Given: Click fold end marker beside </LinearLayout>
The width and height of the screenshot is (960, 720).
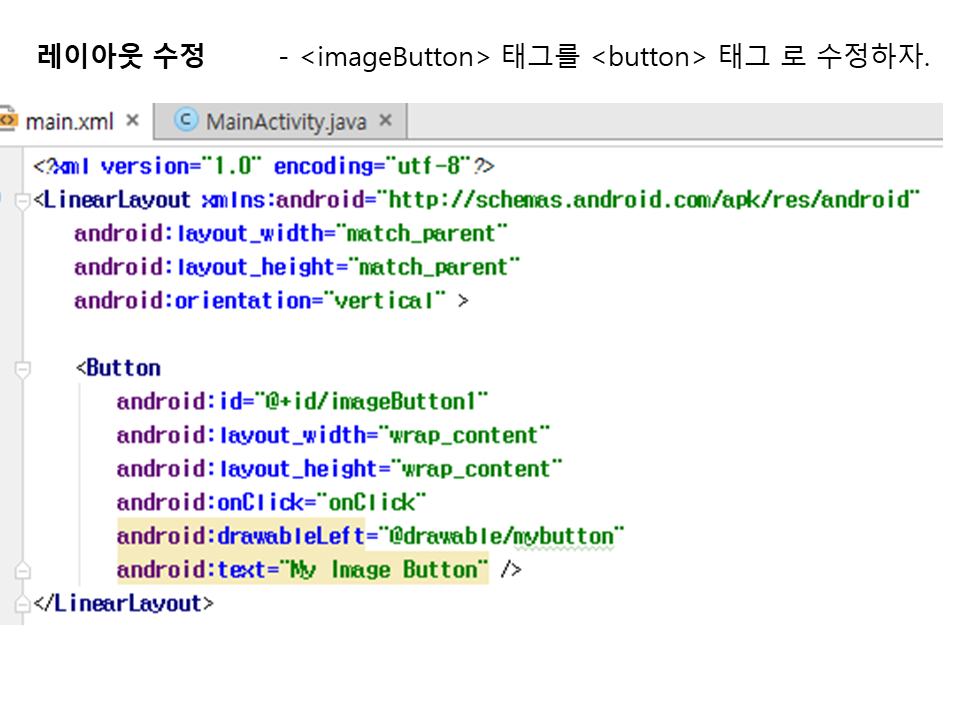Looking at the screenshot, I should [x=23, y=605].
